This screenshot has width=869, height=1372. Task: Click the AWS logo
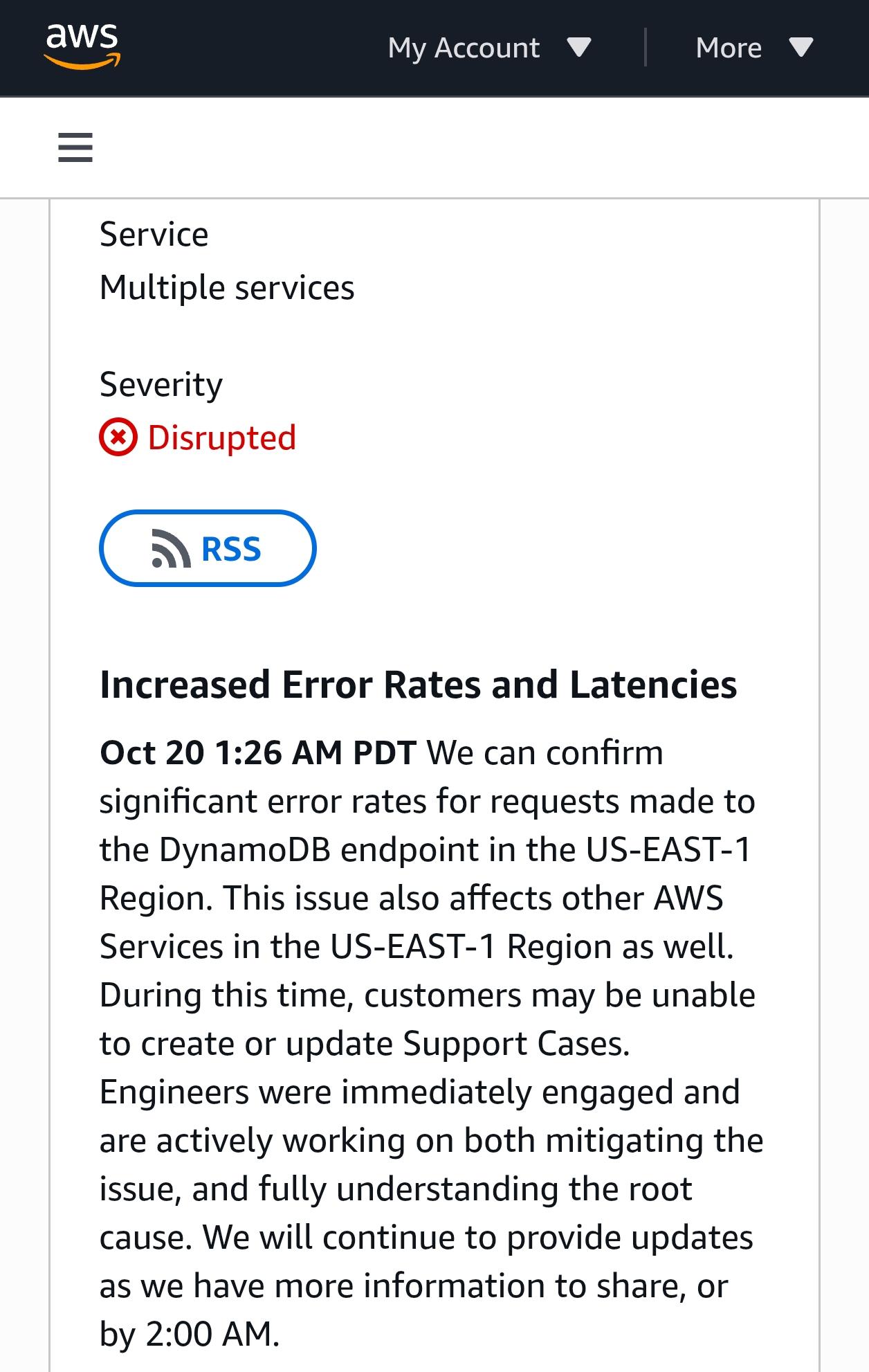(82, 46)
